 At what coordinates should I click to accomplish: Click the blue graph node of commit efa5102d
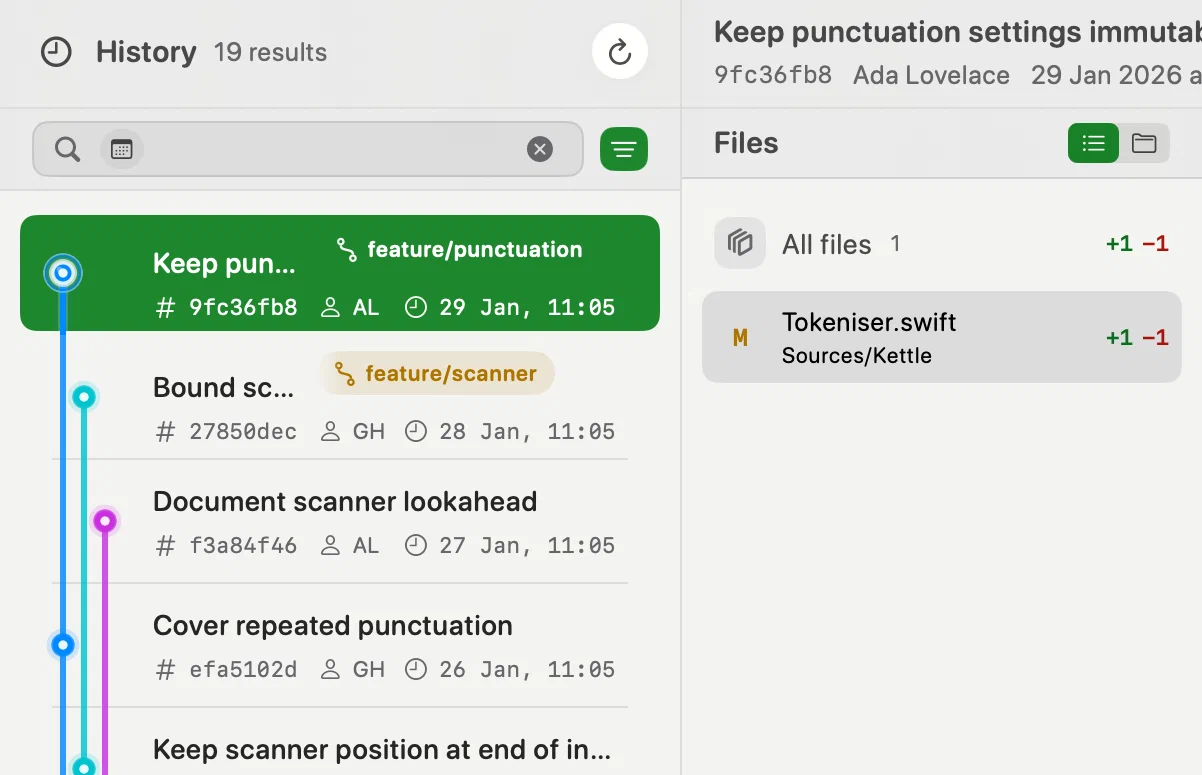(x=63, y=645)
